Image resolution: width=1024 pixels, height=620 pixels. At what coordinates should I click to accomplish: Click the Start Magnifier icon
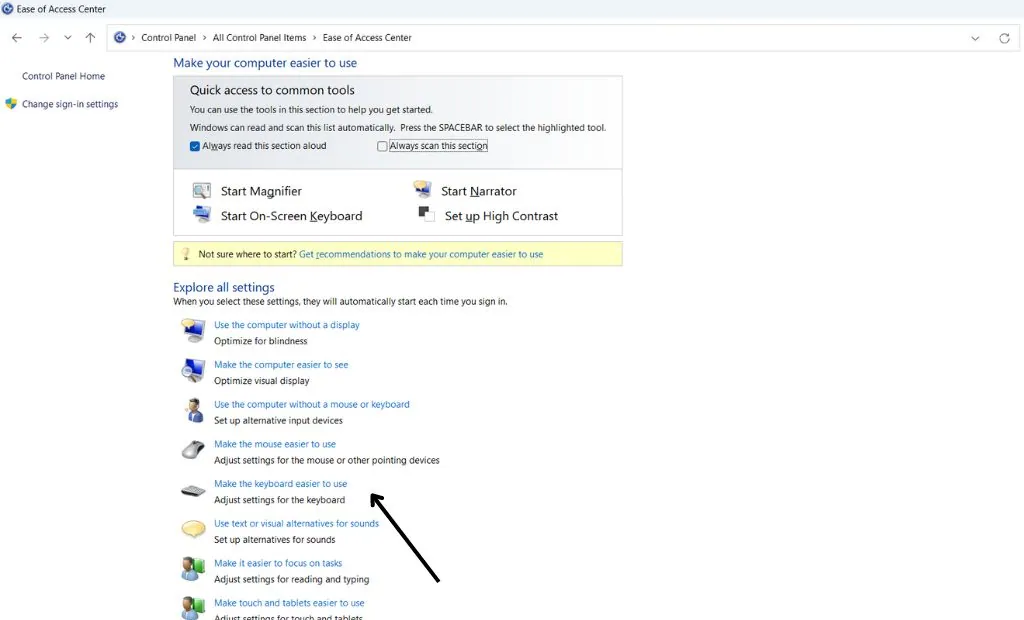pyautogui.click(x=201, y=190)
